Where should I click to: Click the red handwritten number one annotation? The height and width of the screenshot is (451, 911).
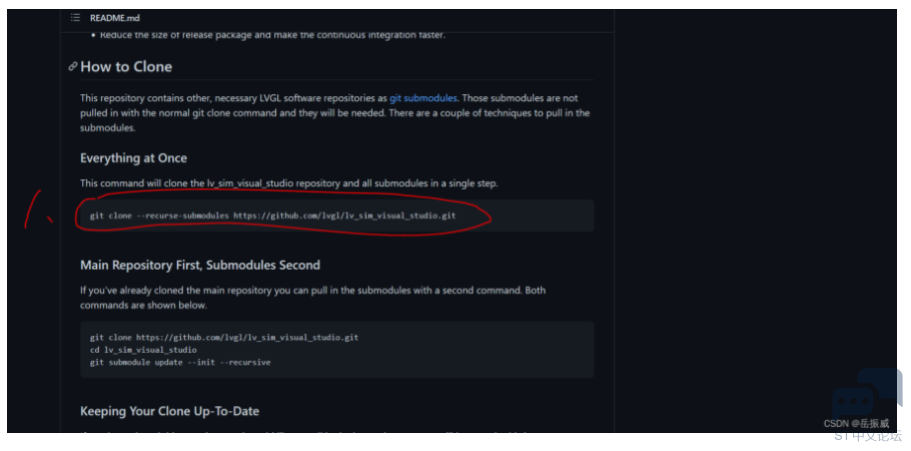point(37,209)
